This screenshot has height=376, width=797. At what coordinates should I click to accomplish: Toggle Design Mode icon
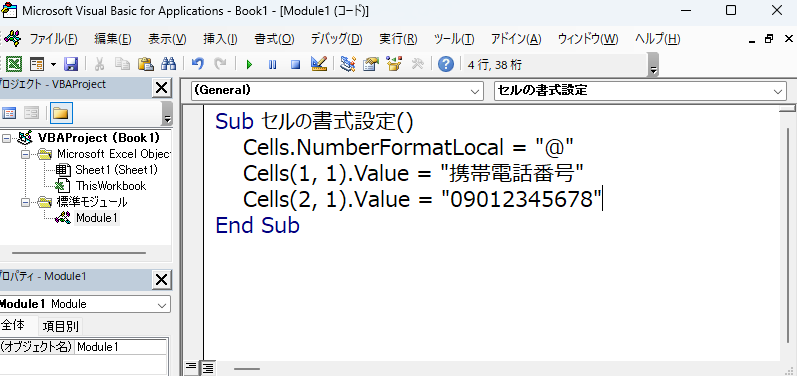(x=319, y=64)
